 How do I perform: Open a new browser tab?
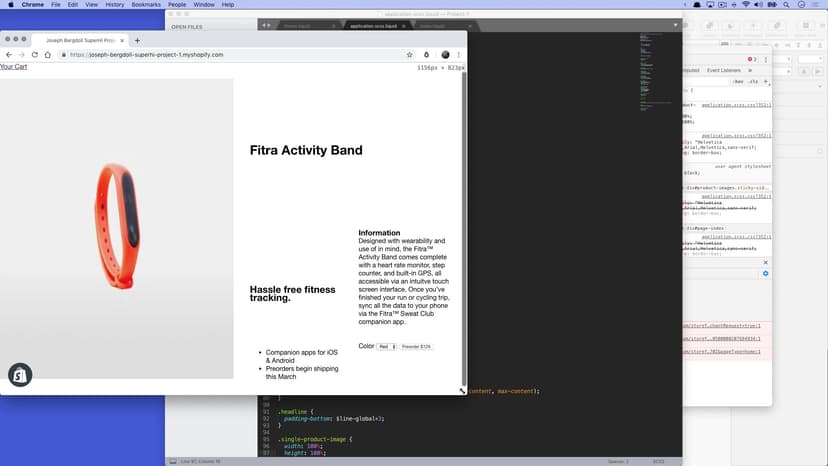coord(137,40)
